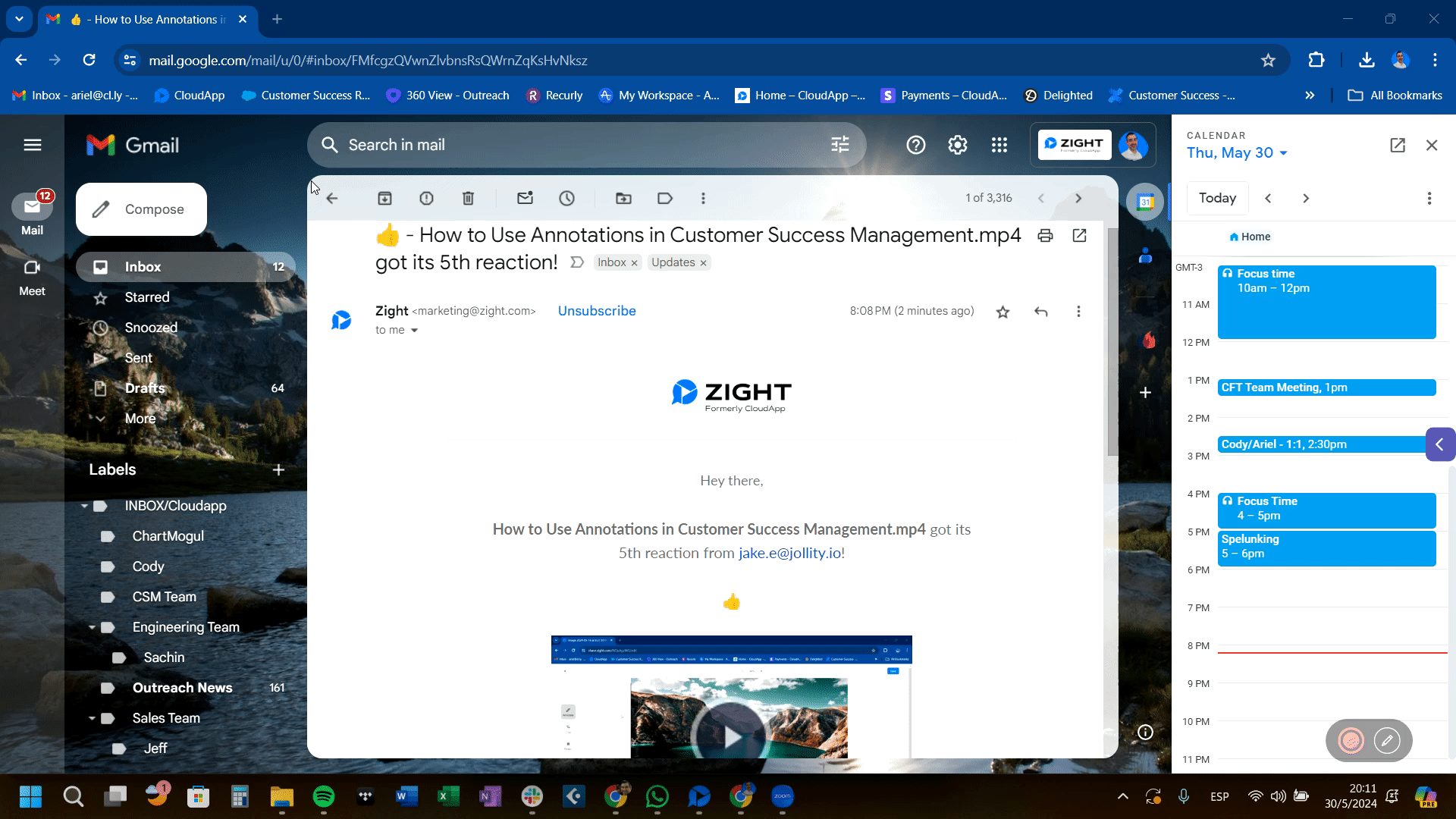Click the email vertical scrollbar
This screenshot has width=1456, height=819.
(x=1112, y=341)
